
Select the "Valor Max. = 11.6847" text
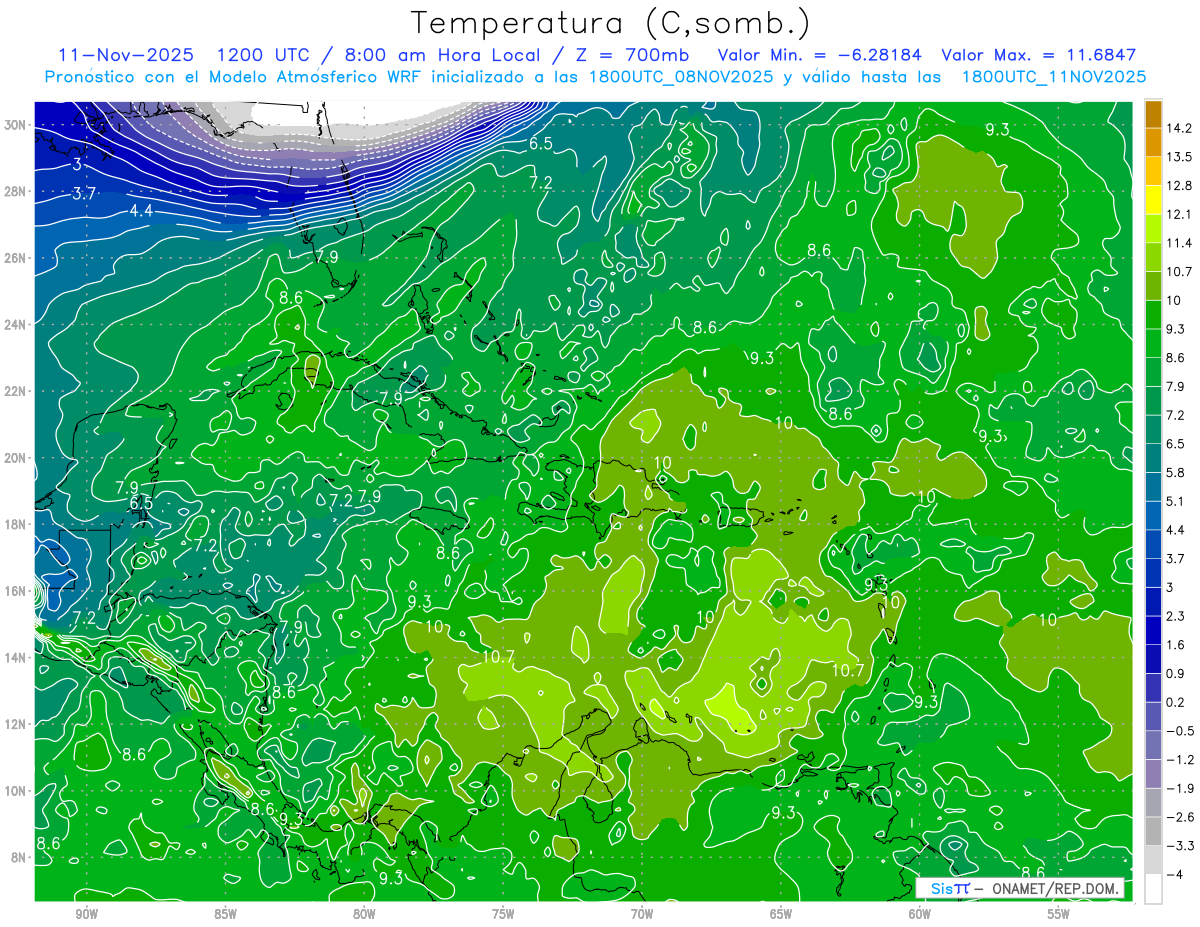tap(1038, 55)
